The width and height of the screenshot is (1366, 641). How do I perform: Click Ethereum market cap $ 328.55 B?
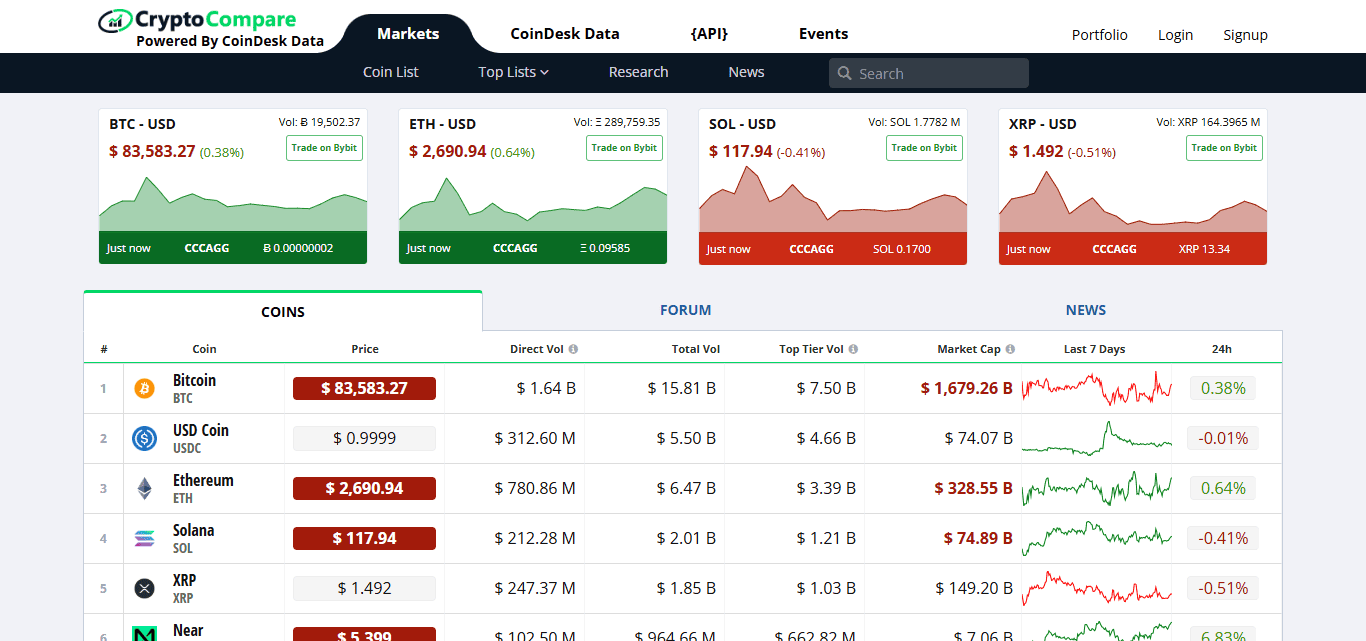pos(974,488)
